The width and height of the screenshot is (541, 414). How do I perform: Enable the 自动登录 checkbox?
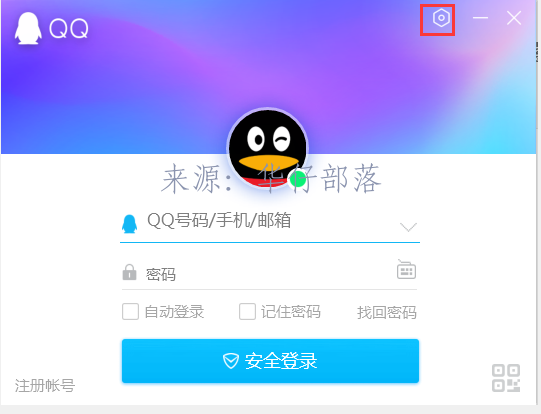[x=130, y=312]
